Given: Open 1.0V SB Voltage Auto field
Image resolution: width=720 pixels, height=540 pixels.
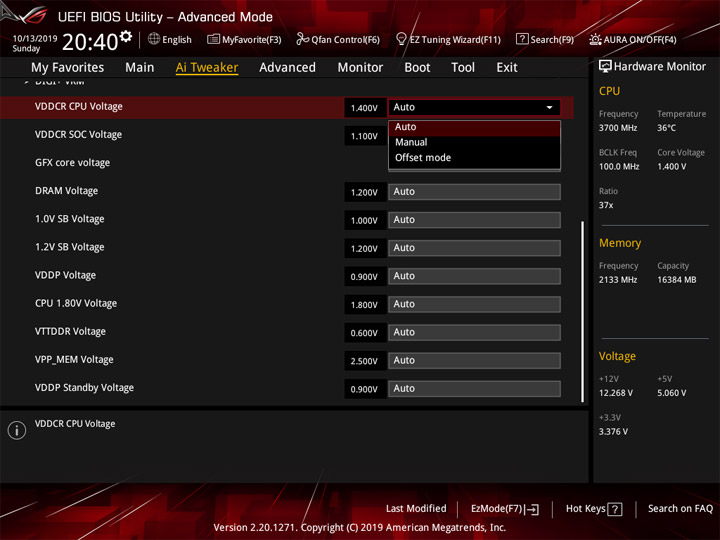Looking at the screenshot, I should click(474, 220).
